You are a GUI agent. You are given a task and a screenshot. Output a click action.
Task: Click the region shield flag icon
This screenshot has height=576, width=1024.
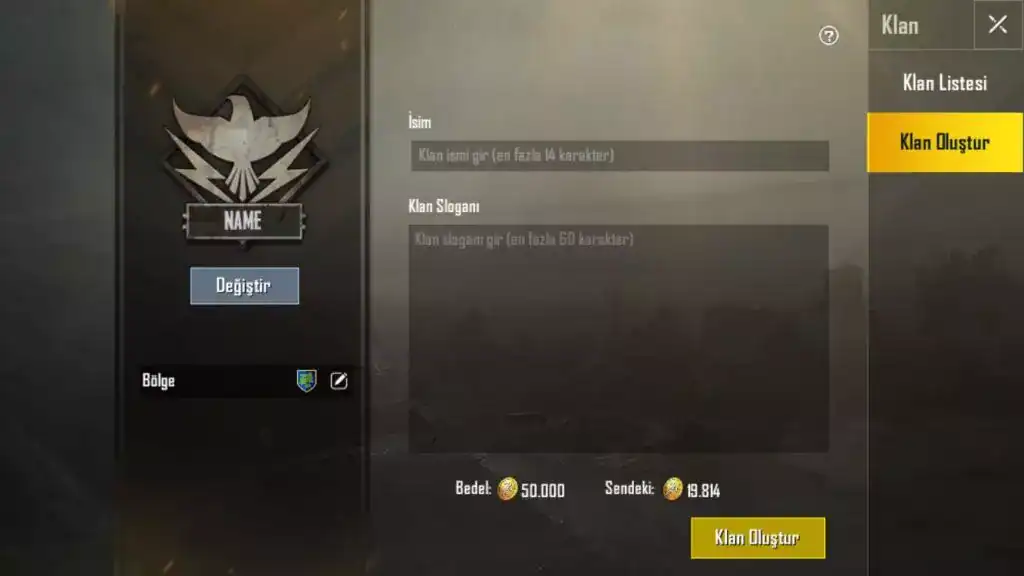306,380
